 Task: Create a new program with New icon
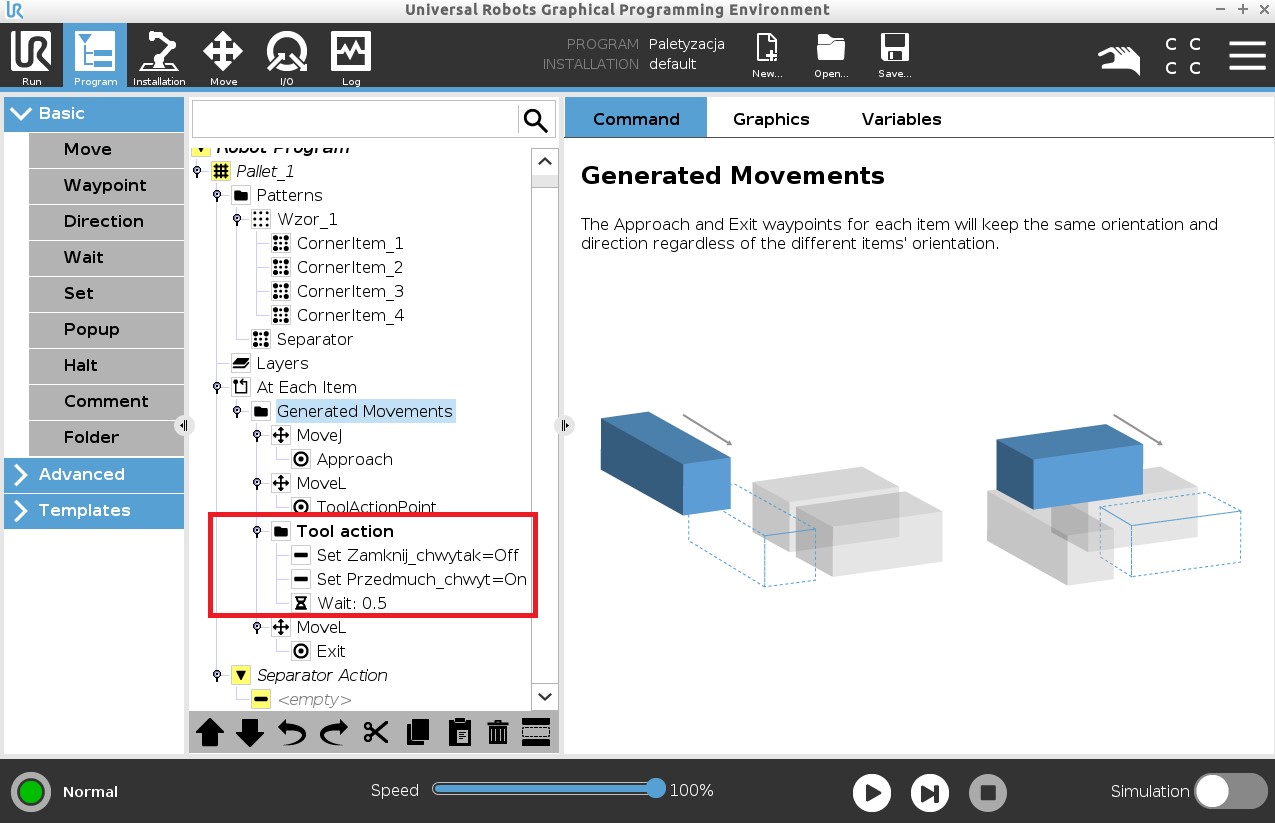[x=767, y=56]
